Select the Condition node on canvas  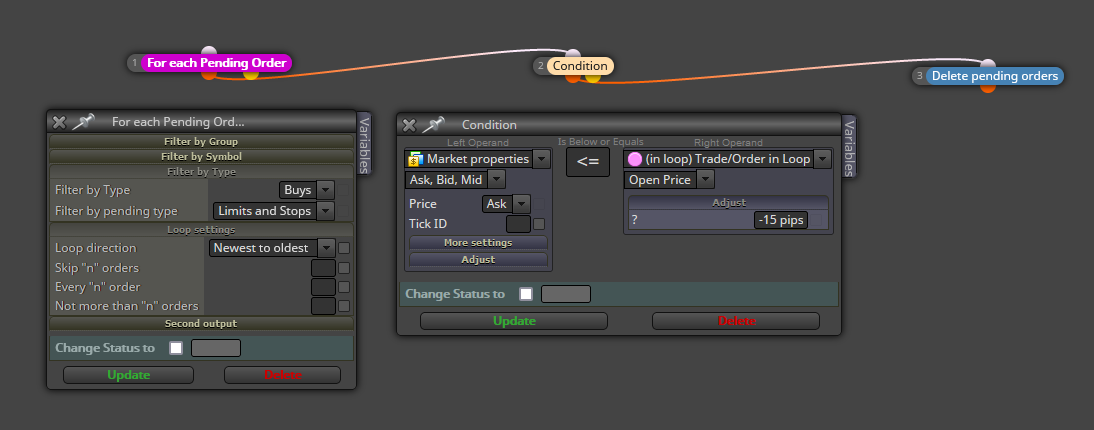point(580,66)
